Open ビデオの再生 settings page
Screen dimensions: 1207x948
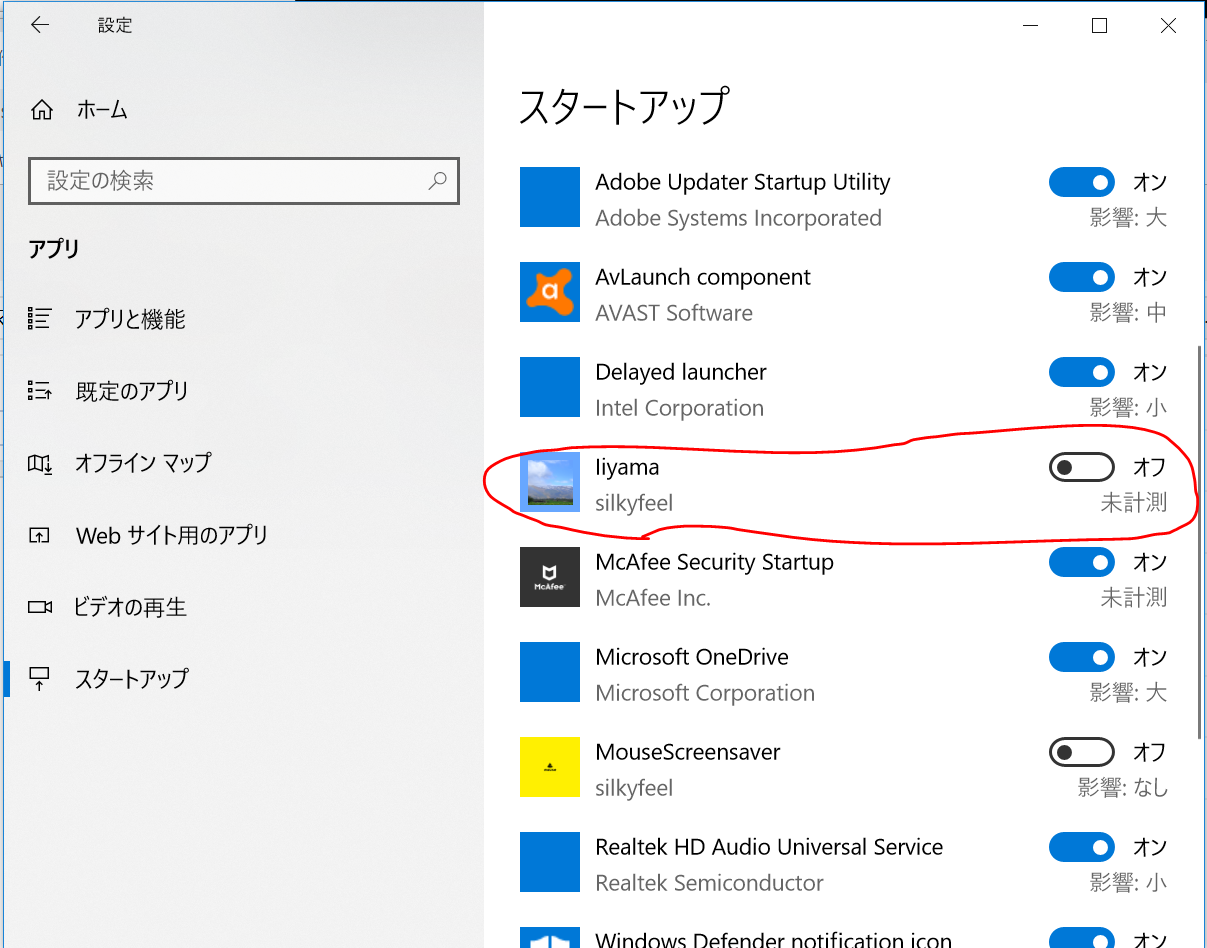point(130,607)
